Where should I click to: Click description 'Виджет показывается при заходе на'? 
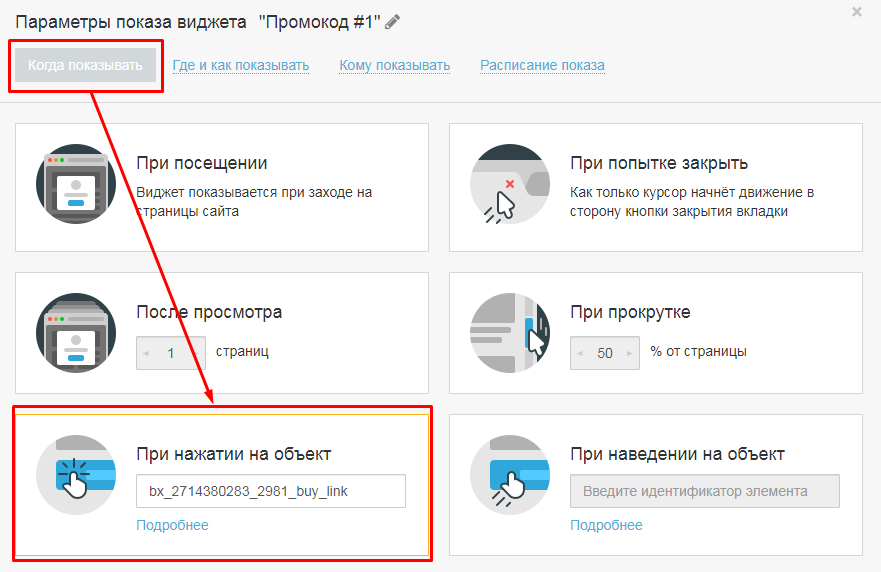(x=254, y=192)
